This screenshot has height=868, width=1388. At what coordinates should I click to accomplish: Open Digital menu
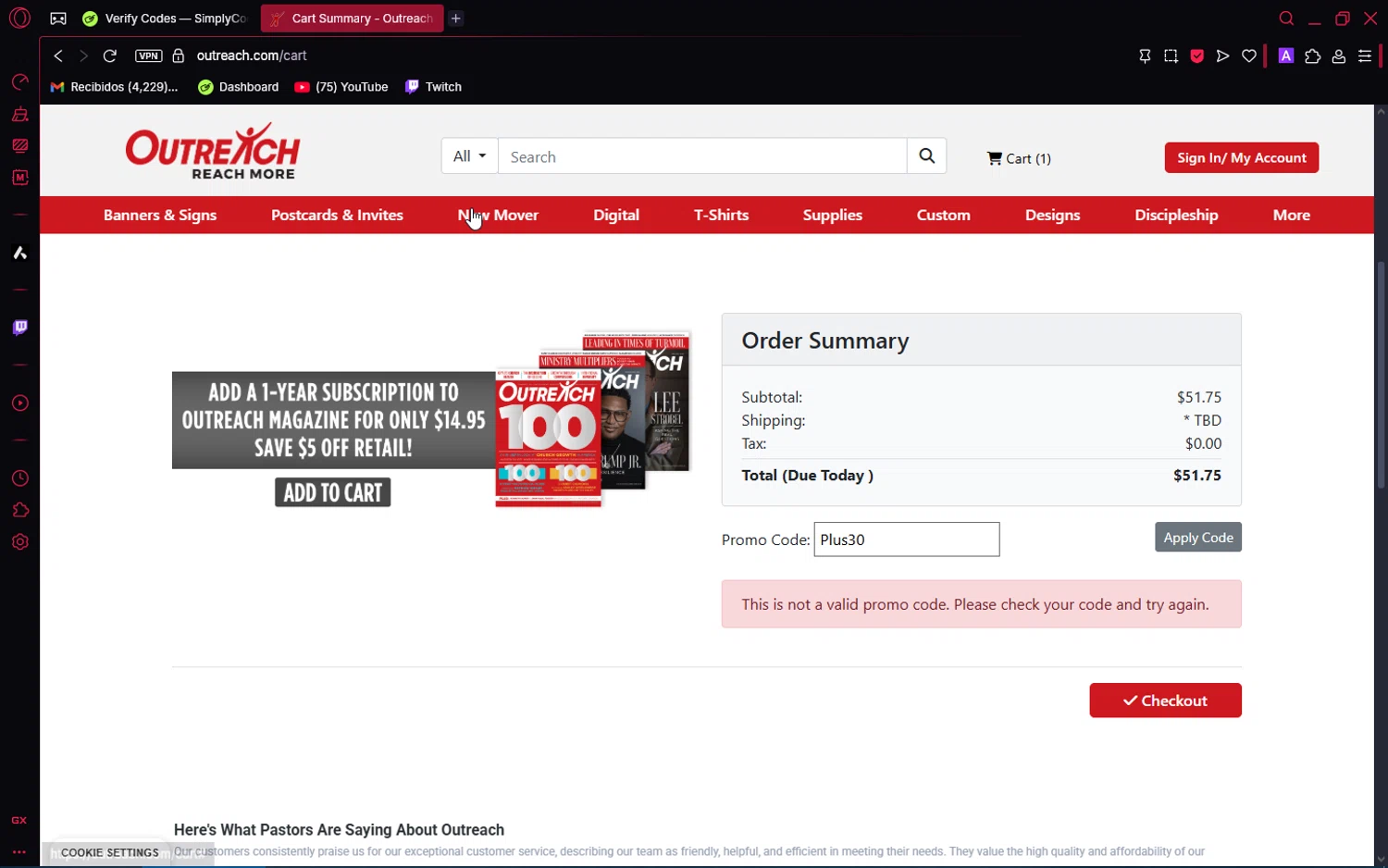pos(616,215)
